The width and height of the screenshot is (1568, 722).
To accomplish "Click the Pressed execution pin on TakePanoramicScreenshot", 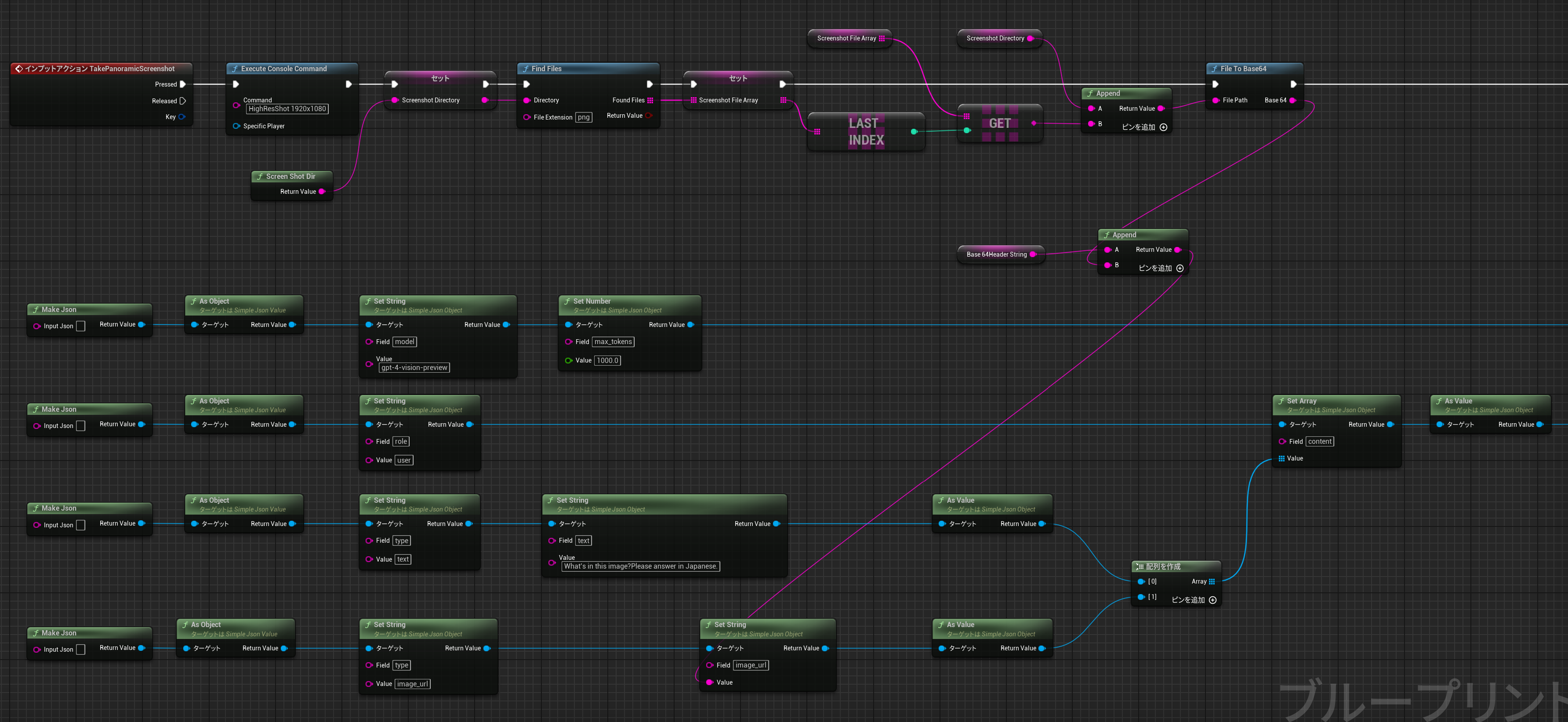I will 183,85.
